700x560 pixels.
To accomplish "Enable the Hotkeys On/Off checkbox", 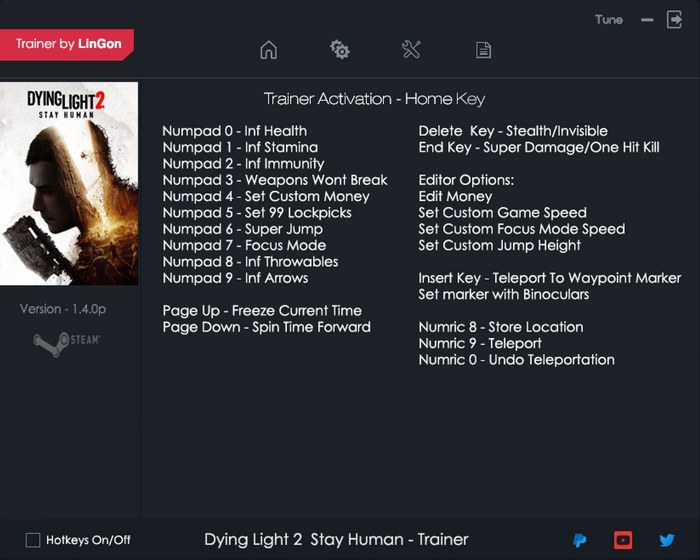I will (x=33, y=540).
